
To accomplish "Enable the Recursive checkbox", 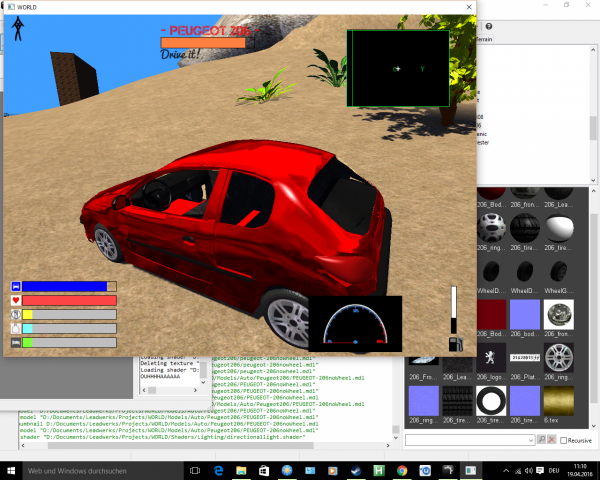I will point(564,440).
